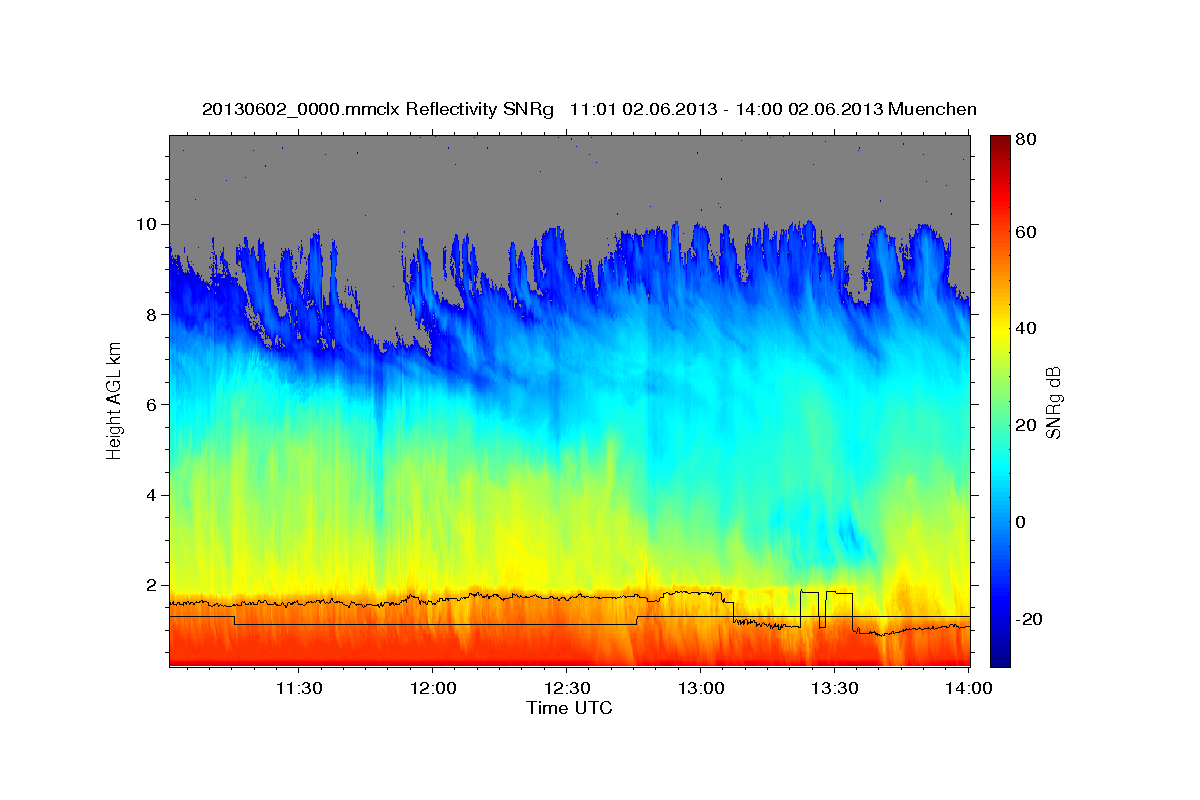Viewport: 1200px width, 800px height.
Task: Click the colorbar value 20
Action: tap(1026, 425)
